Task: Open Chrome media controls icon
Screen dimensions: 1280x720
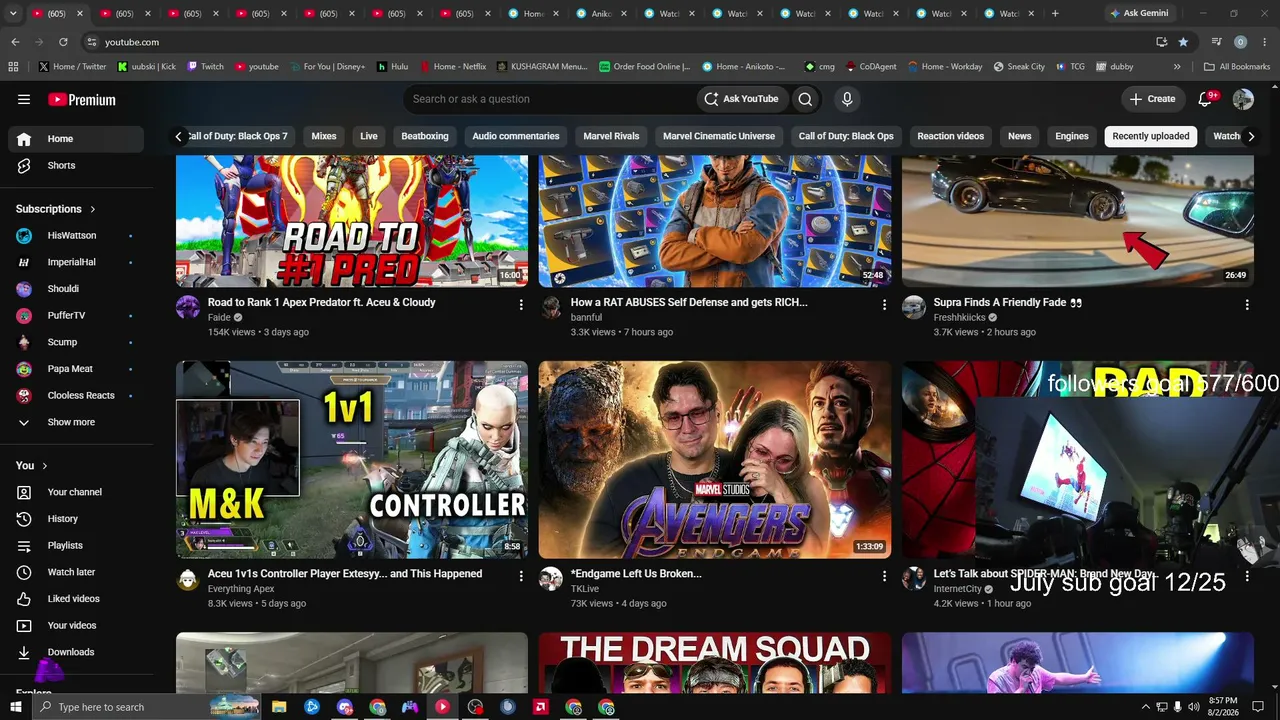Action: (1216, 42)
